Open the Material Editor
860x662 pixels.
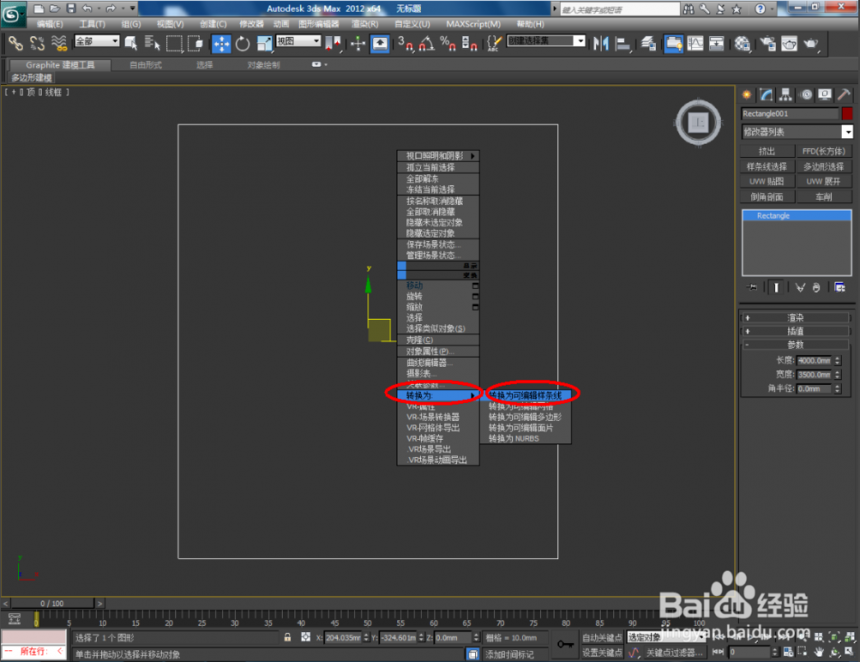tap(742, 43)
